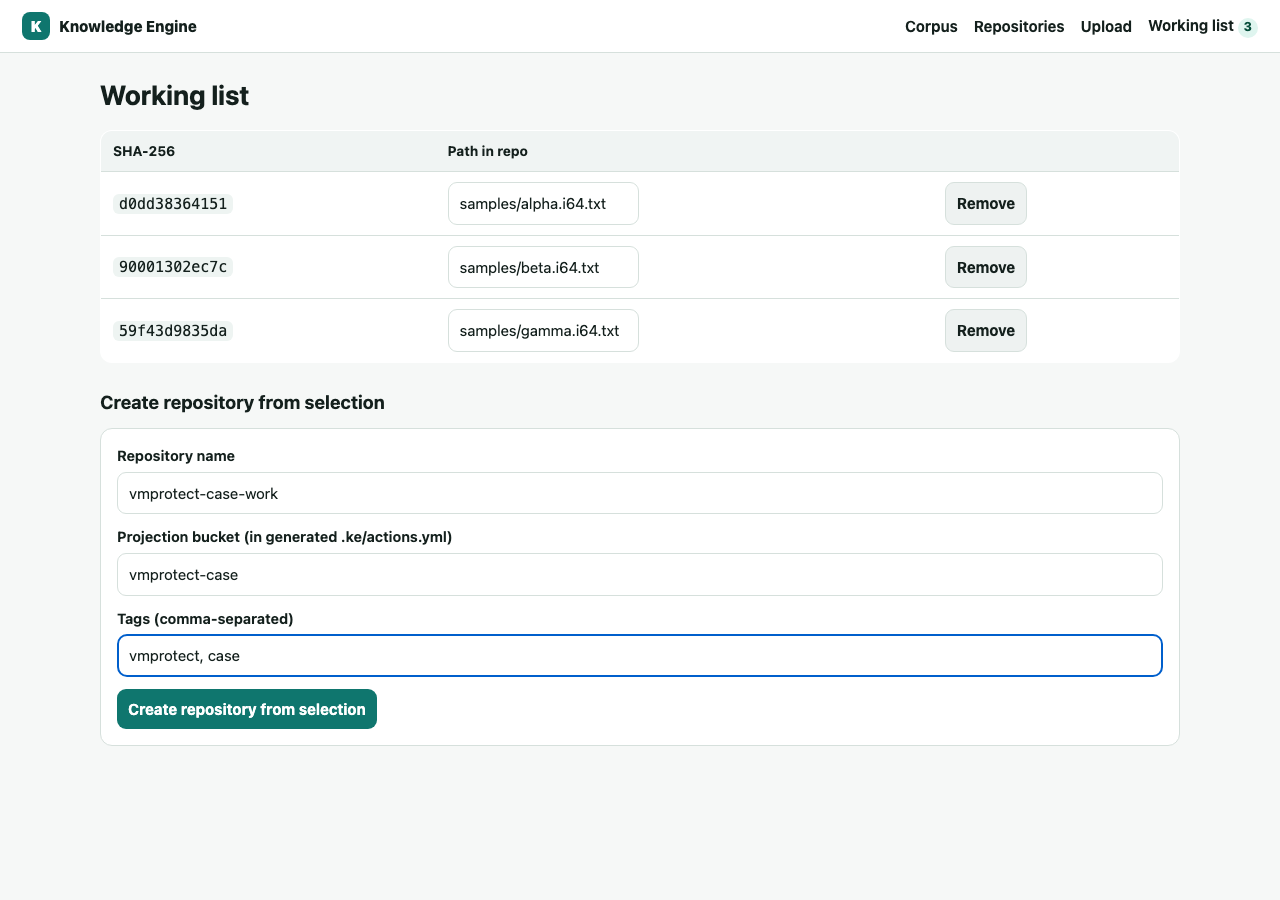The height and width of the screenshot is (900, 1280).
Task: Click the Path in repo column header
Action: point(488,151)
